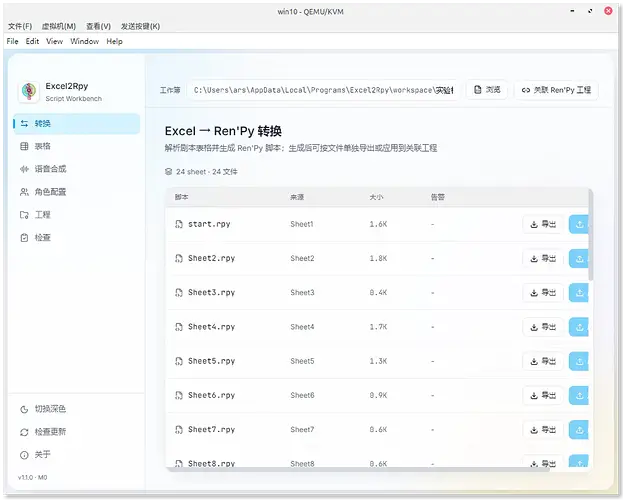Screen dimensions: 623x500
Task: Click the script list vertical scrollbar
Action: click(x=591, y=236)
